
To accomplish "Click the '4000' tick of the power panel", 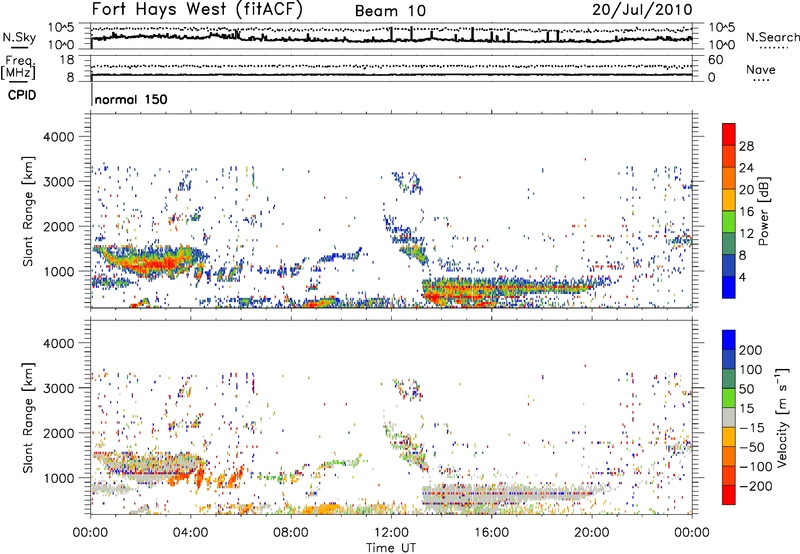I will pos(59,137).
